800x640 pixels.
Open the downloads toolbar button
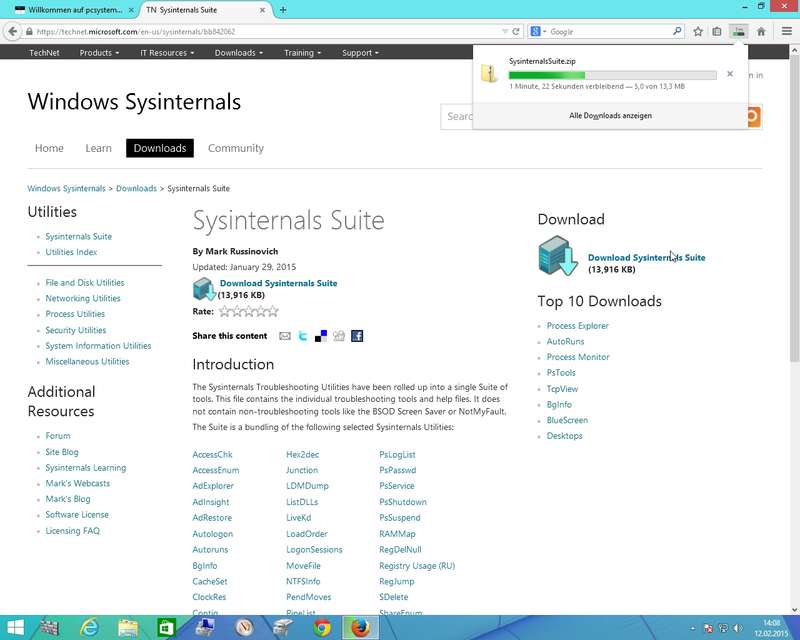click(738, 32)
